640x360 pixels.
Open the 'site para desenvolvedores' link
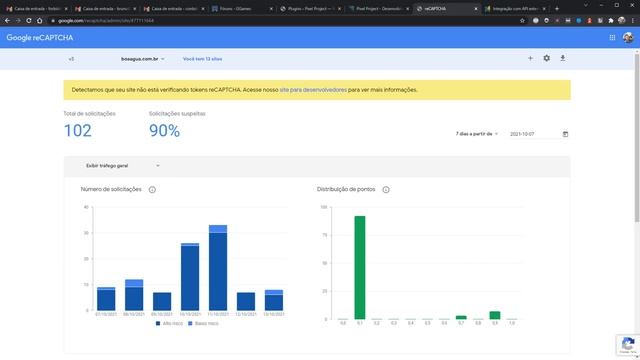313,90
